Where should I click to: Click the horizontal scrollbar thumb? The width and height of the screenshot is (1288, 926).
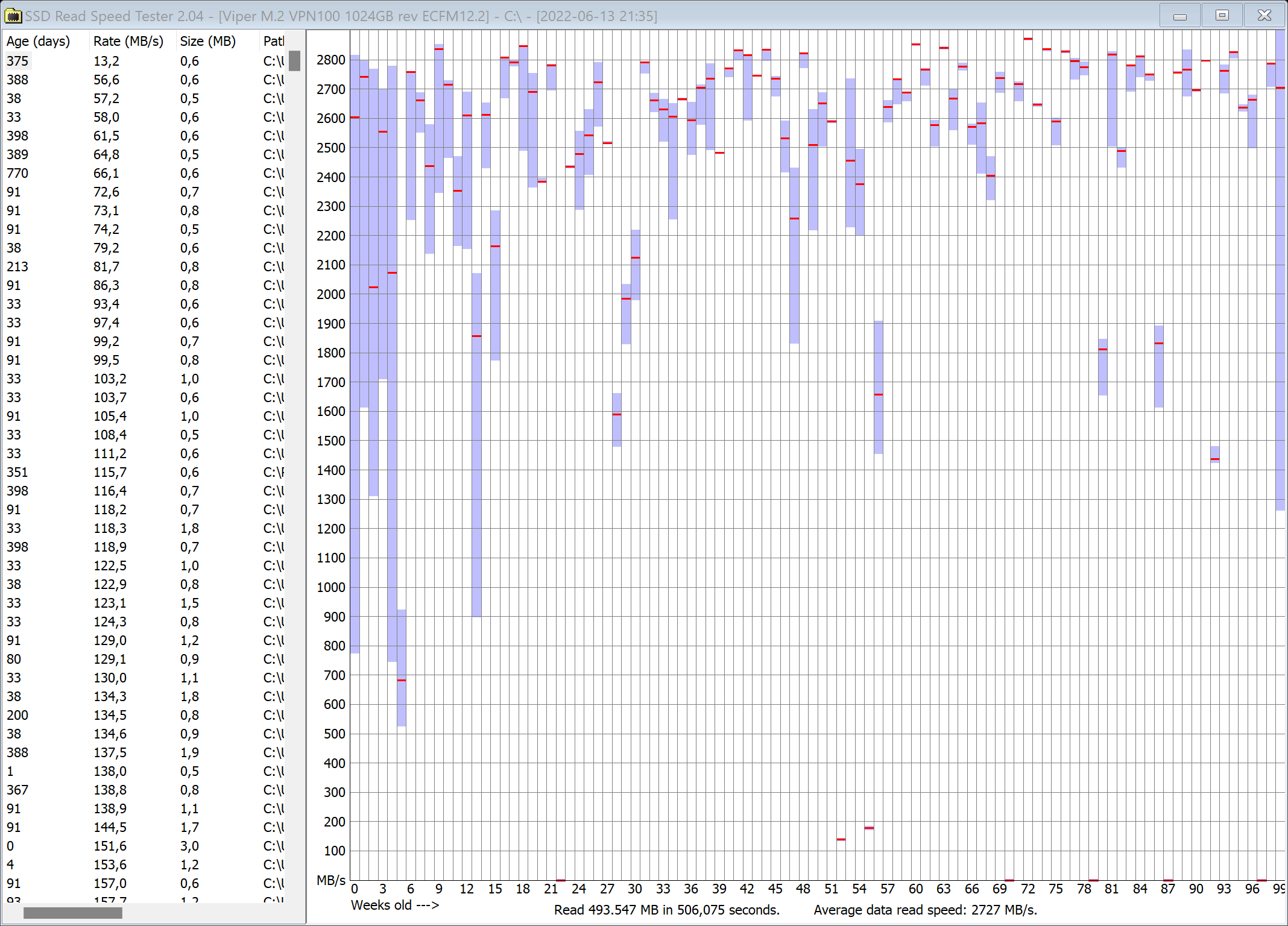pos(72,913)
